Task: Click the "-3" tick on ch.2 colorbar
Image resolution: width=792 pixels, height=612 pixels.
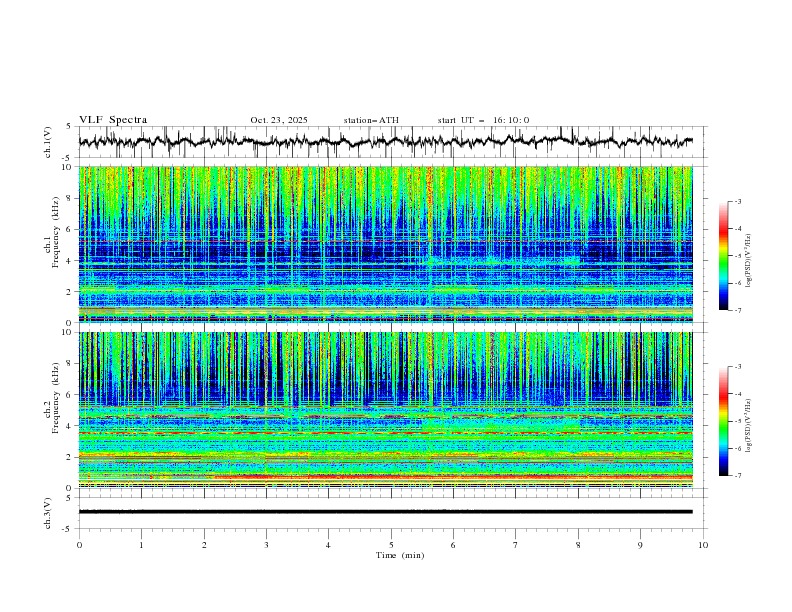Action: pyautogui.click(x=737, y=367)
